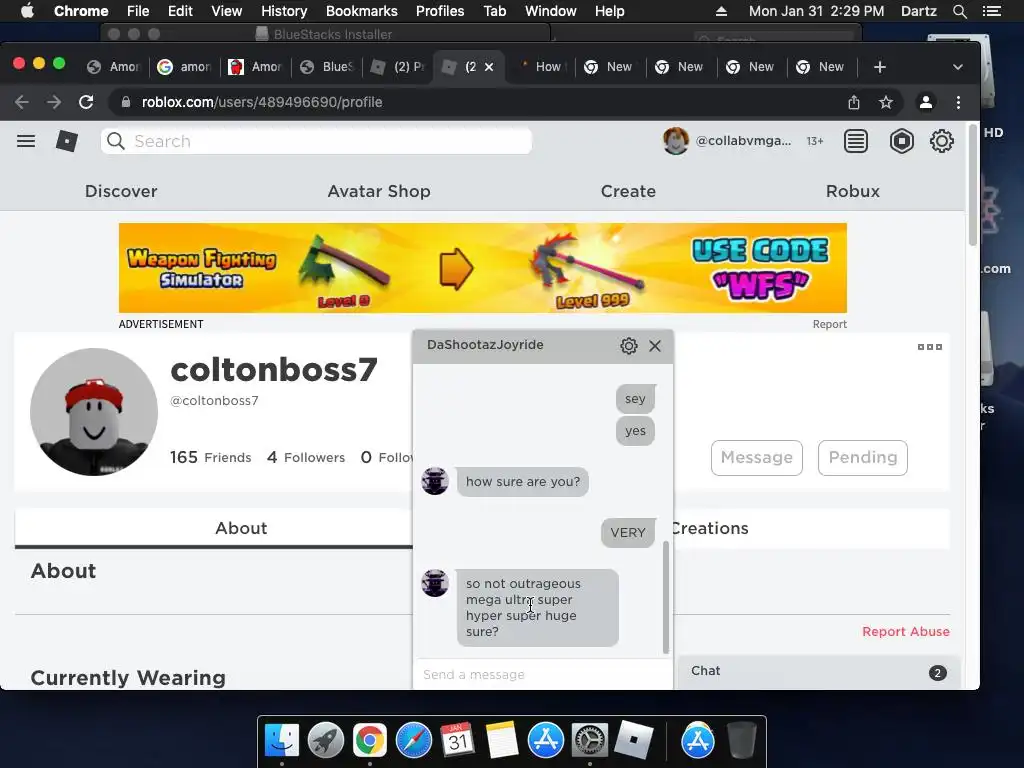Open the Chrome profile avatar button
The height and width of the screenshot is (768, 1024).
coord(925,102)
